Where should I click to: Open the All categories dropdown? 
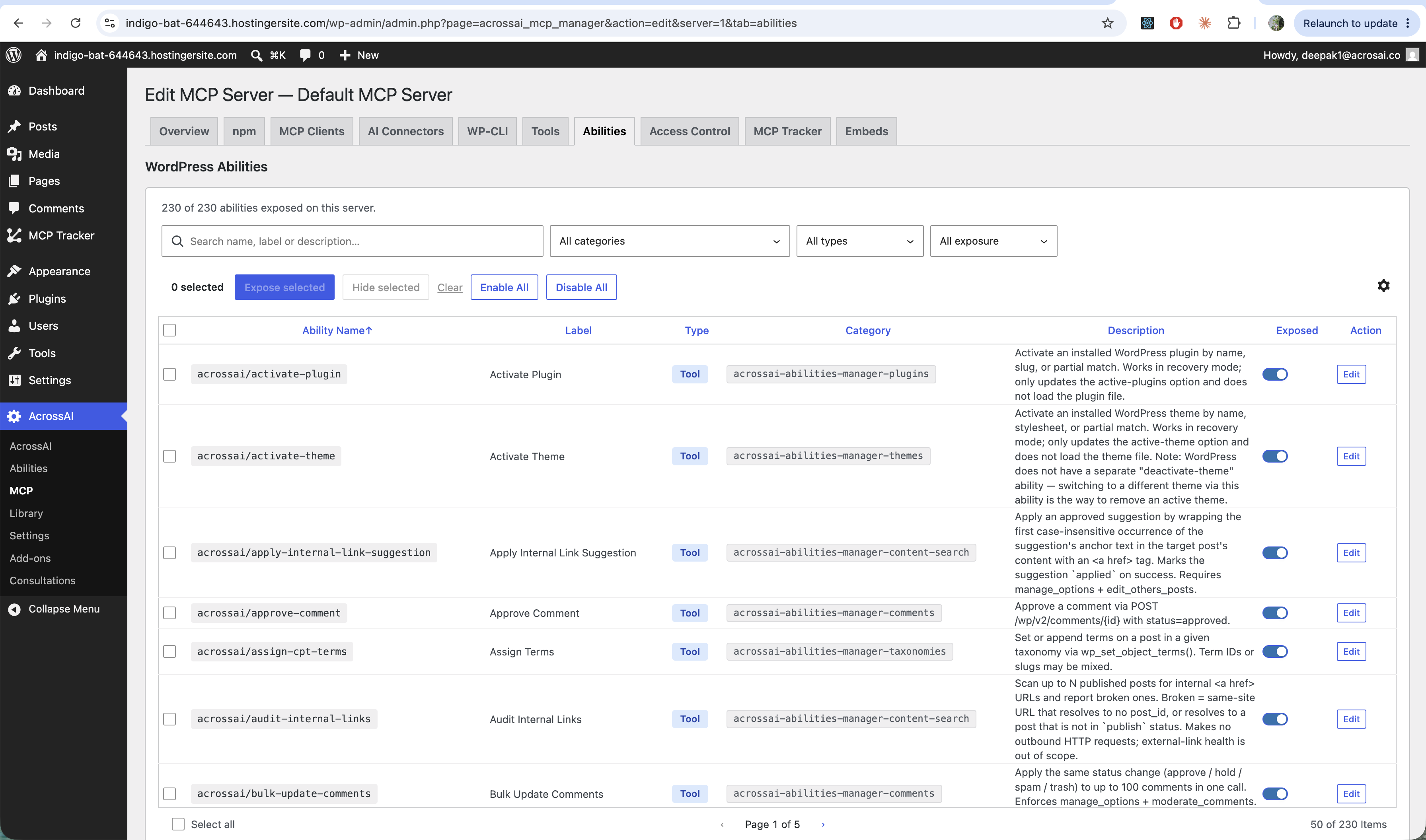click(x=669, y=241)
